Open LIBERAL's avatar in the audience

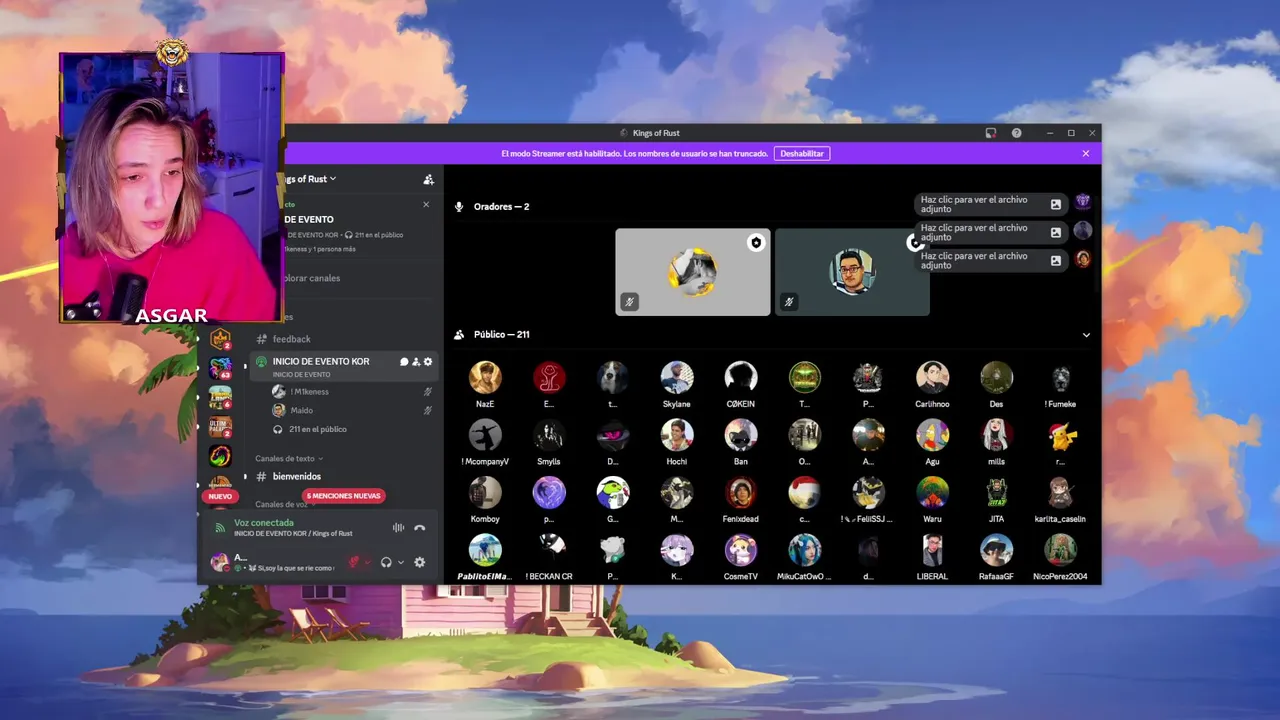(x=932, y=550)
